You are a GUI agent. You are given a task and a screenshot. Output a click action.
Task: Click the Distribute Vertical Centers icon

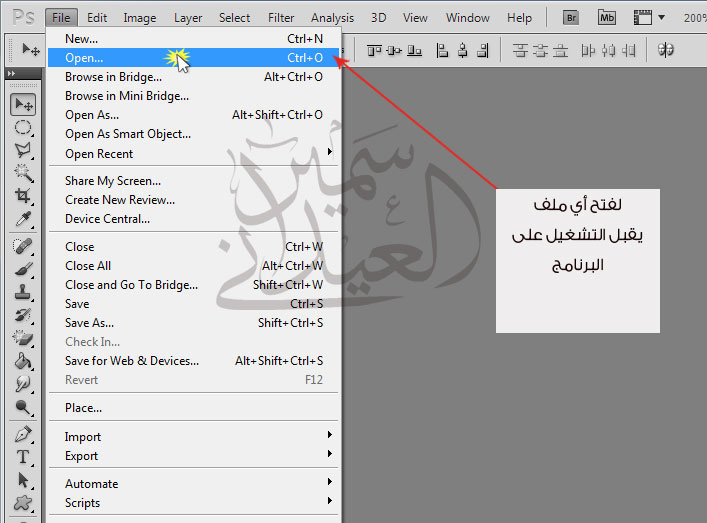pyautogui.click(x=540, y=50)
